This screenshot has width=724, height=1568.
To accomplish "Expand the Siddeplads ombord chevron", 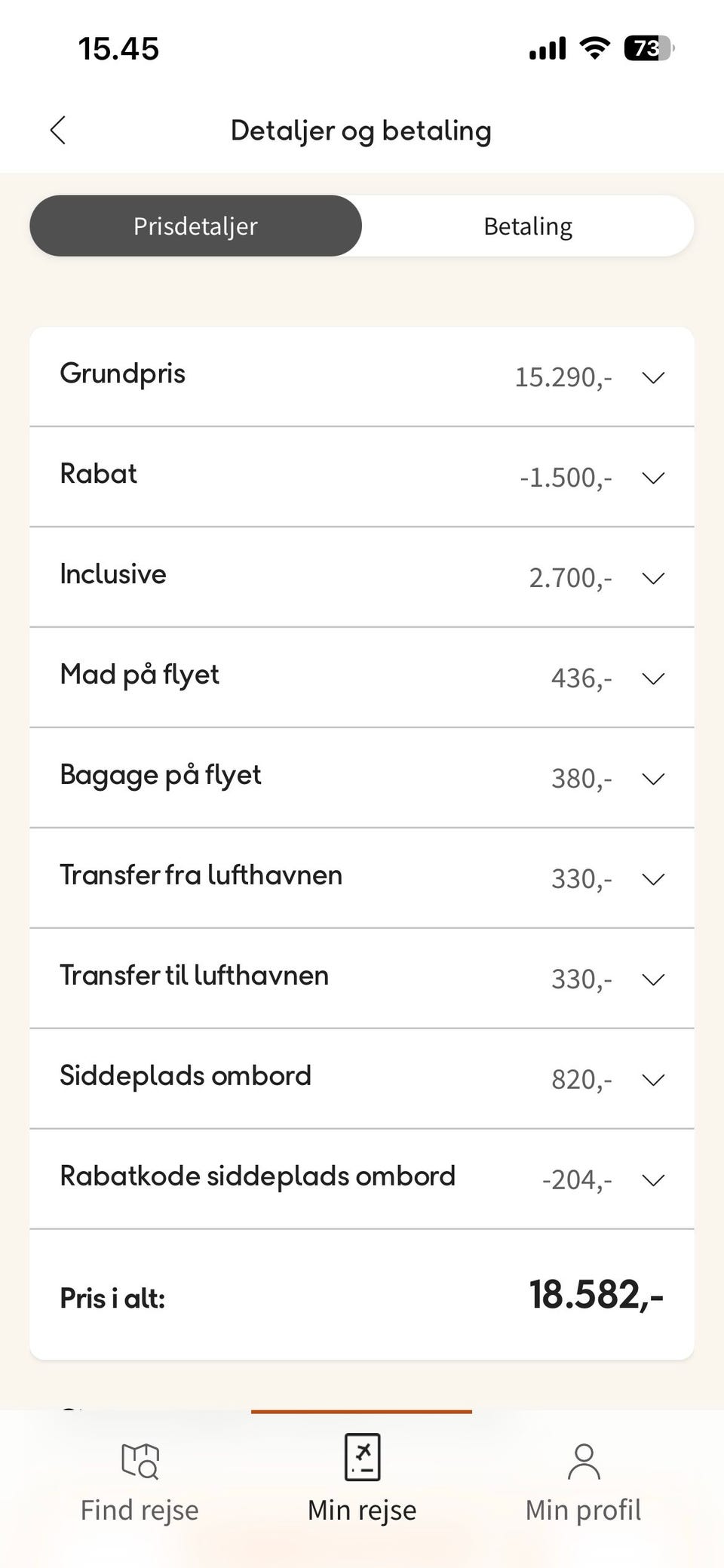I will tap(653, 1080).
